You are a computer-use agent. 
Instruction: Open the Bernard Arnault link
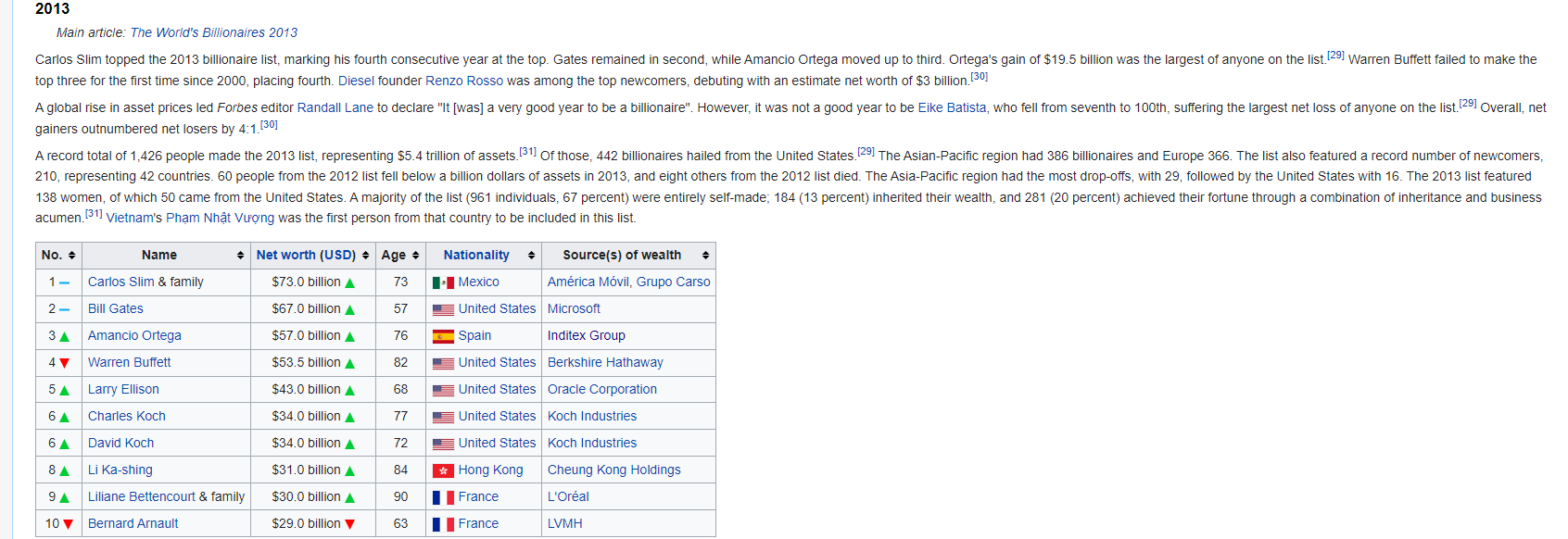133,523
